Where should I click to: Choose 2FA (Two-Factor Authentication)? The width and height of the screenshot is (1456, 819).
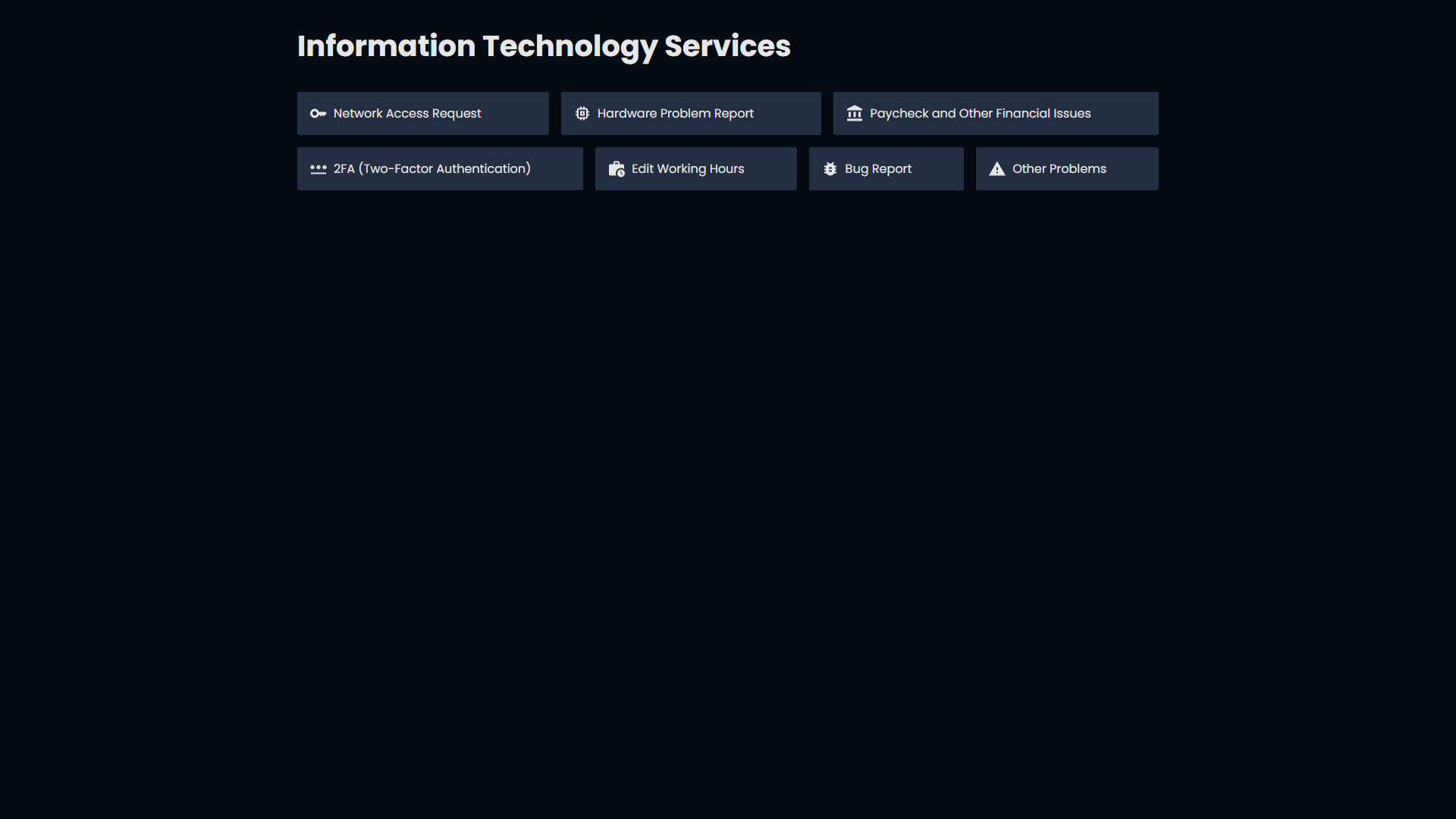[440, 169]
